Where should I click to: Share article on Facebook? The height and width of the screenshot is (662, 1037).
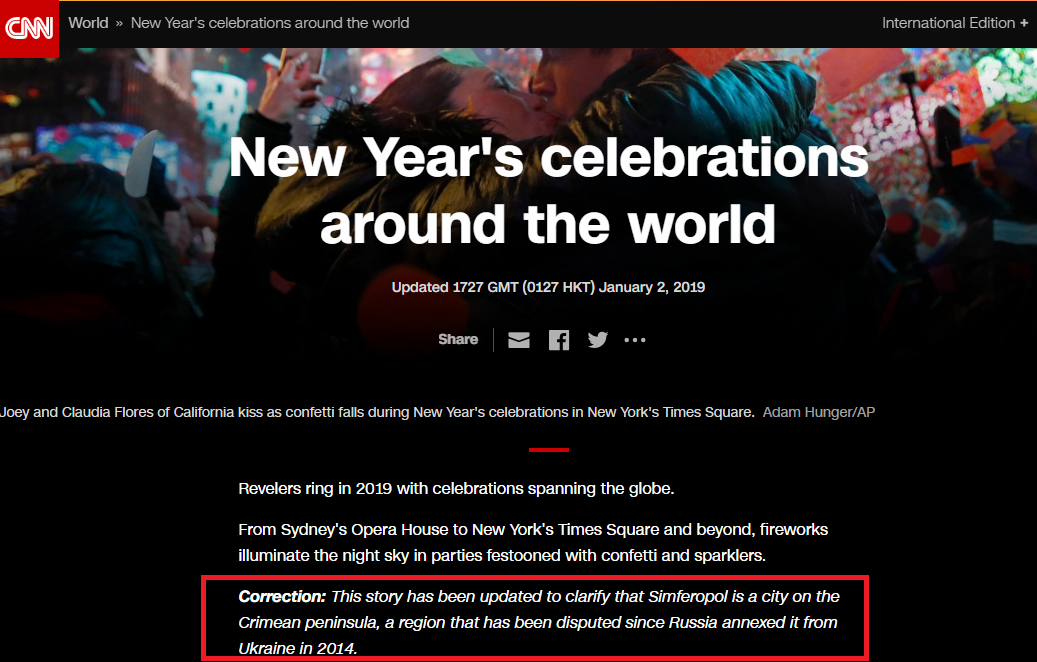pyautogui.click(x=559, y=340)
